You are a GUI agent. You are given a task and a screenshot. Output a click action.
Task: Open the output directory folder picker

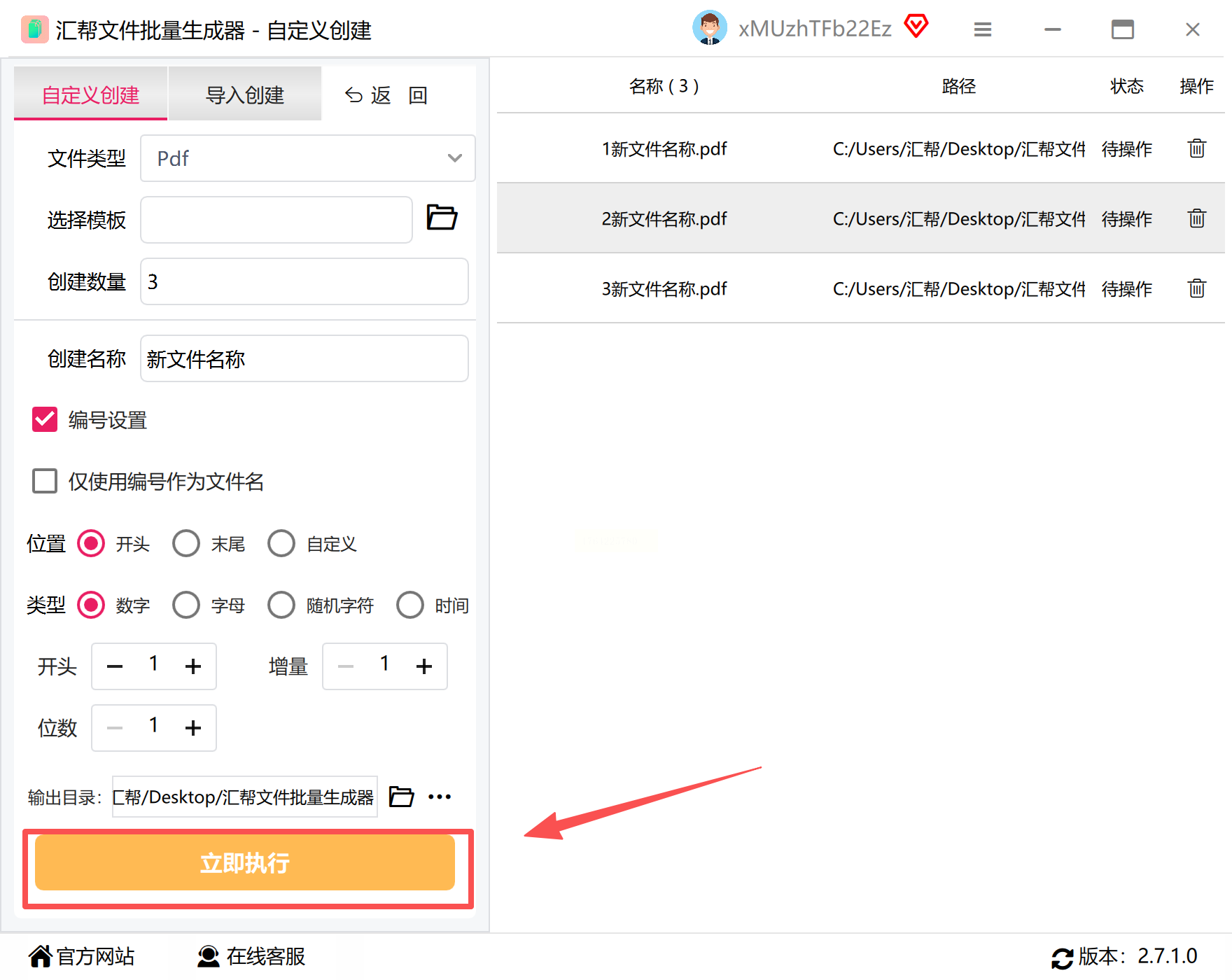pyautogui.click(x=401, y=797)
